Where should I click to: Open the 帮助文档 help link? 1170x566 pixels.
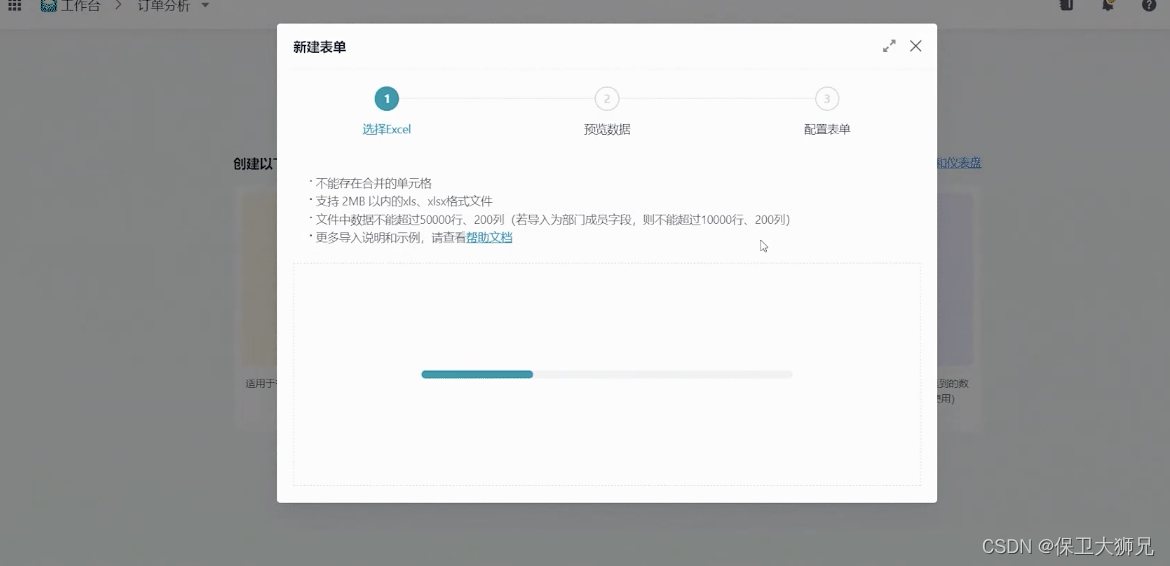tap(489, 238)
